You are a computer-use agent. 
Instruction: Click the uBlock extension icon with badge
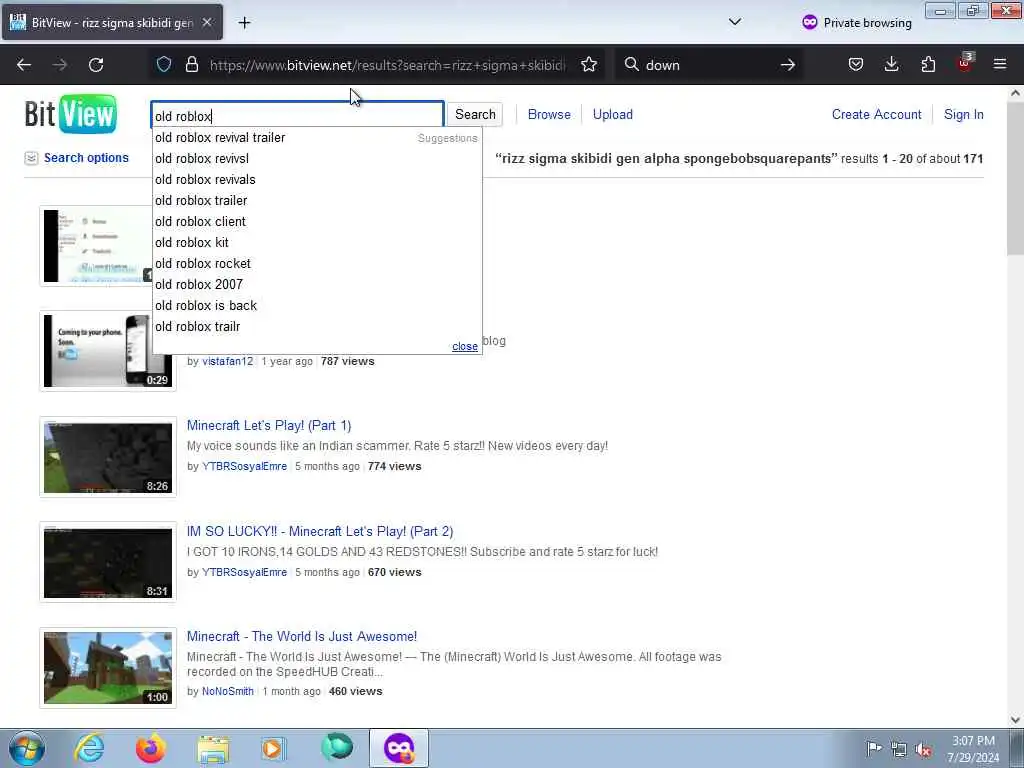965,63
